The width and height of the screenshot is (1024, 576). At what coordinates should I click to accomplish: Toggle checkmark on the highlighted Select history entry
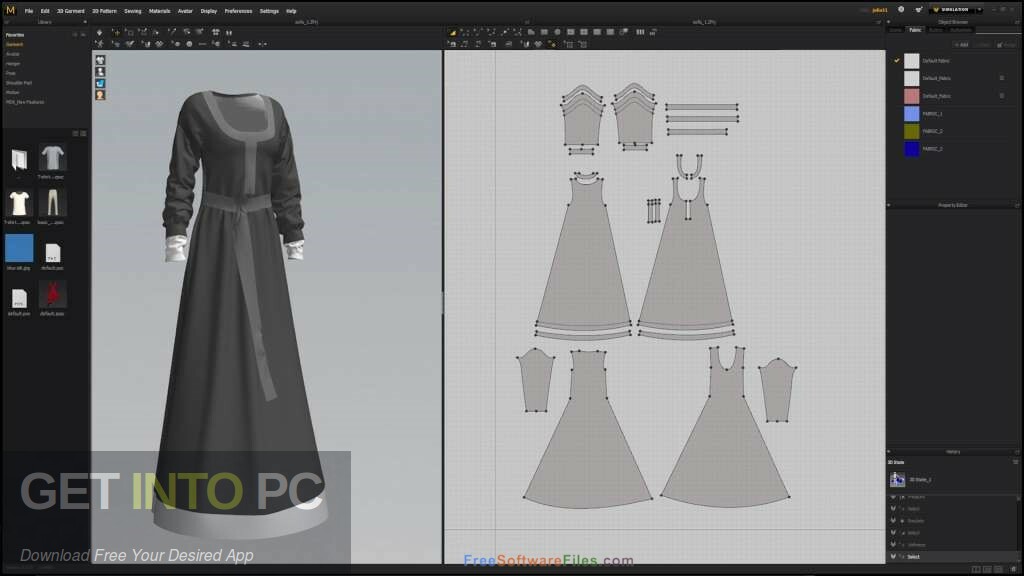click(x=893, y=557)
